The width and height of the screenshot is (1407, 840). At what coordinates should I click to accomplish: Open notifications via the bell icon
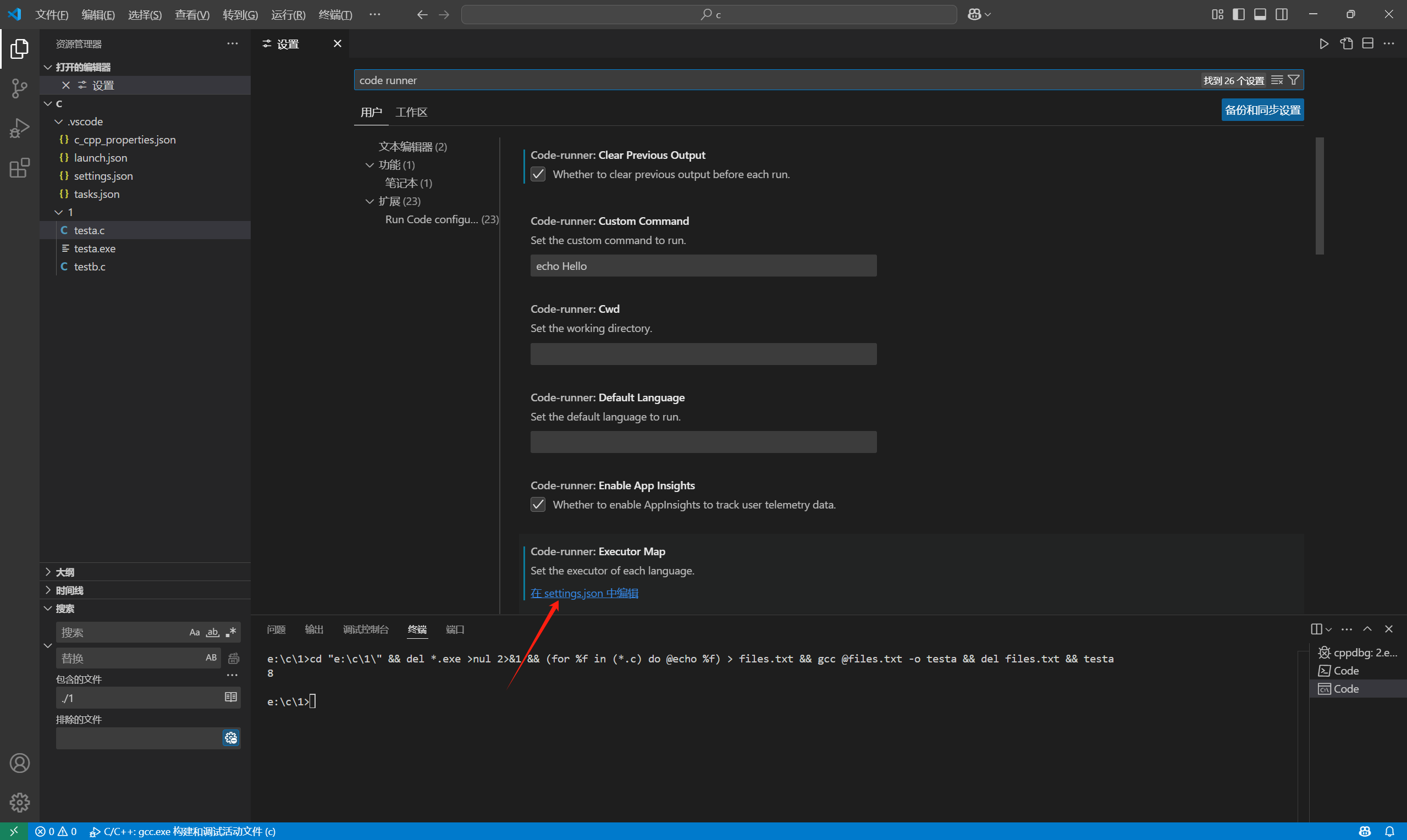(x=1390, y=831)
